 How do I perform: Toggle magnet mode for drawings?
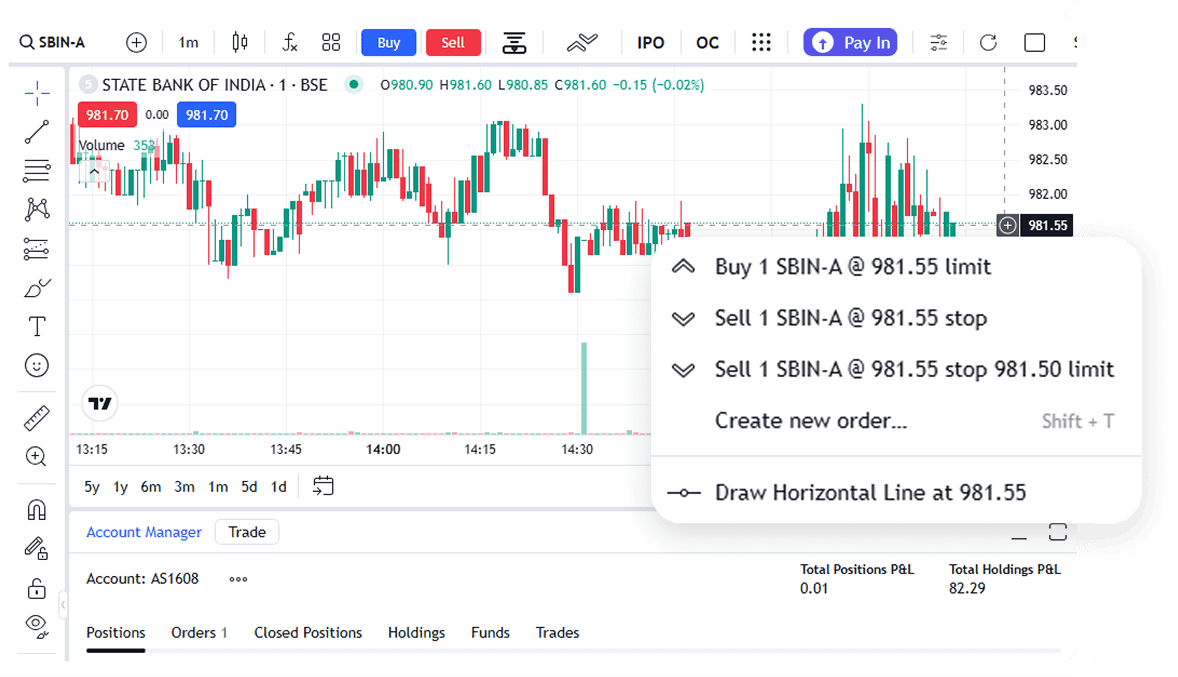[37, 509]
